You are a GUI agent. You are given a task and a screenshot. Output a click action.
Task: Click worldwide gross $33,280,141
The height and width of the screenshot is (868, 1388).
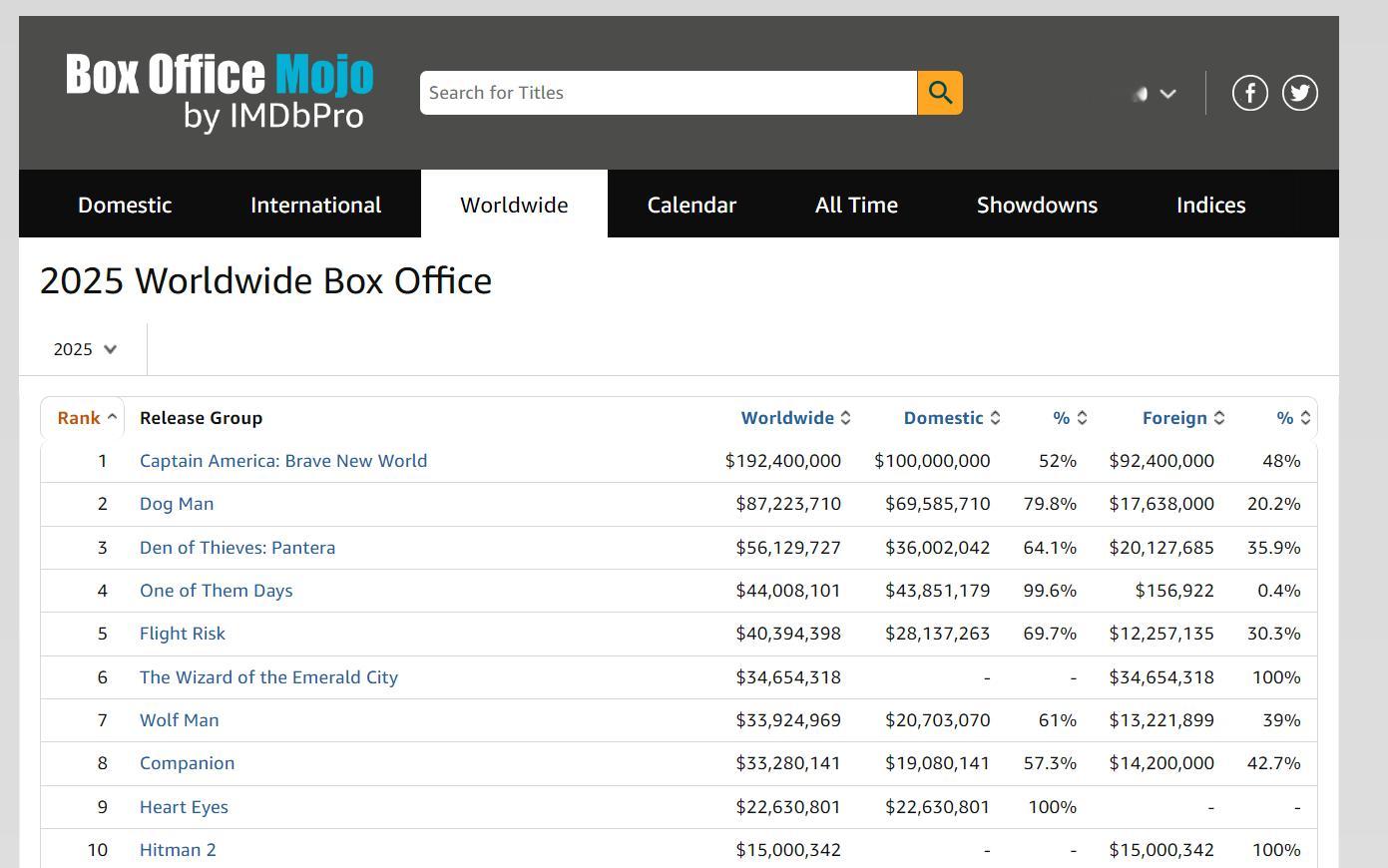pos(788,763)
